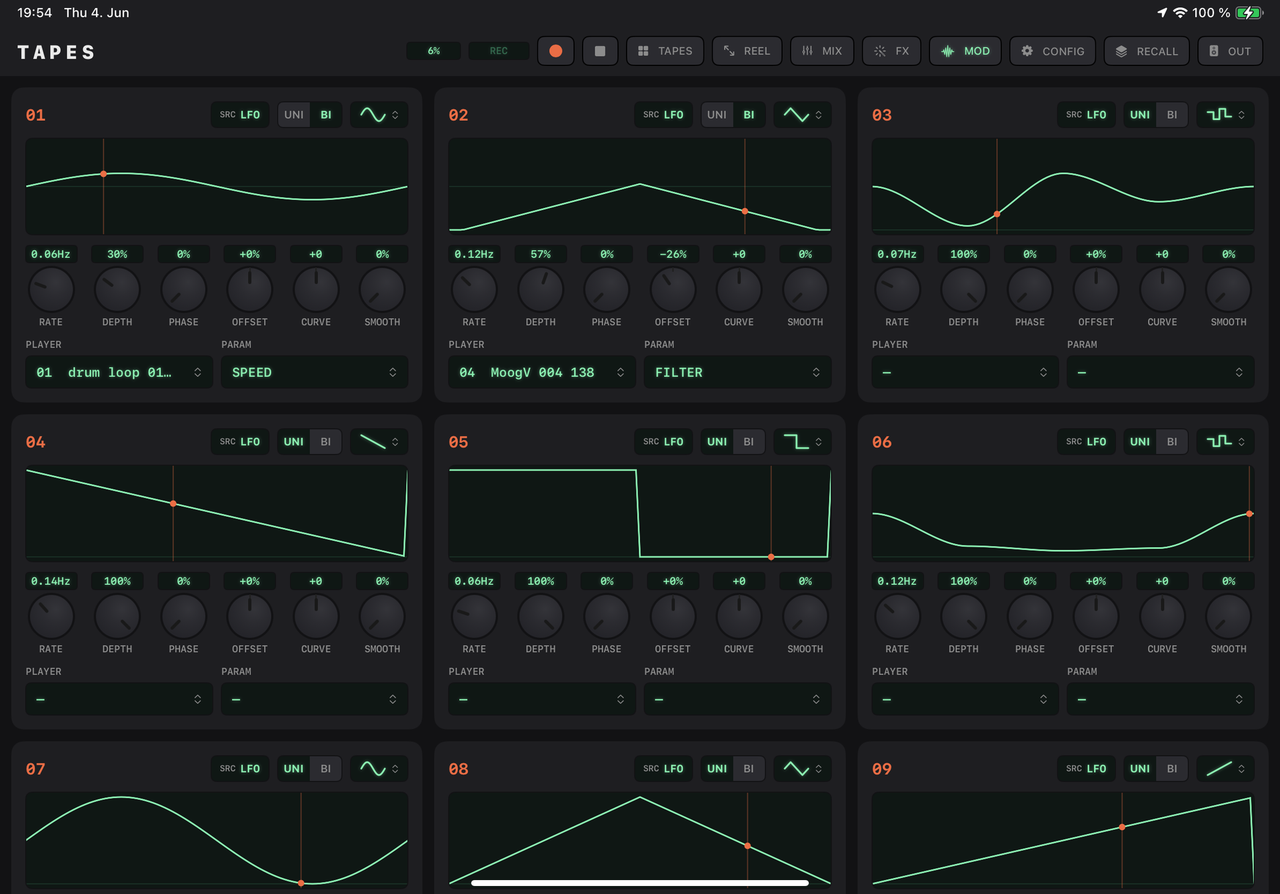Select the MOD tab
The image size is (1280, 894).
(965, 51)
